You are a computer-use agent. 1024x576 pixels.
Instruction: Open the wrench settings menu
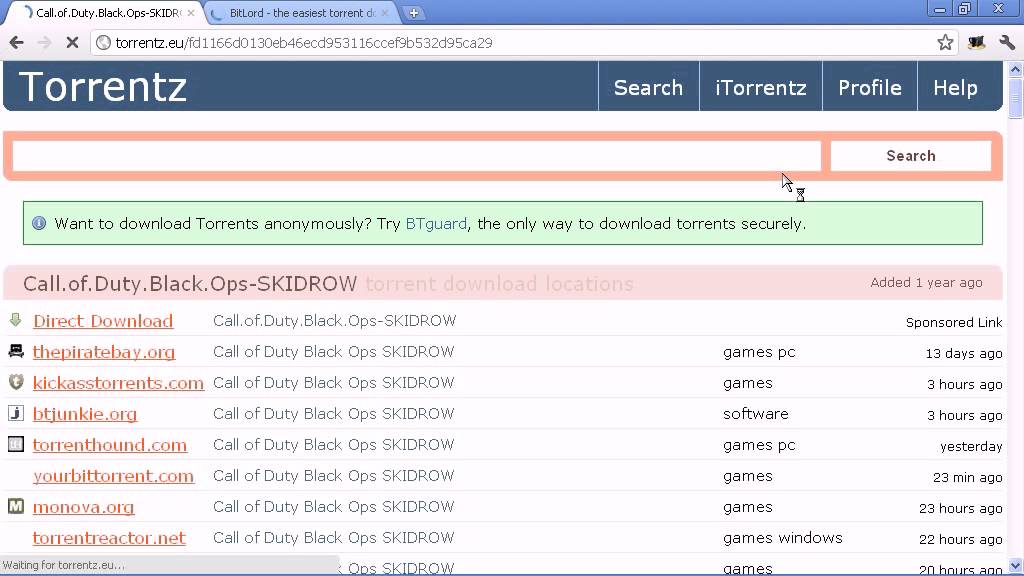pos(1006,43)
